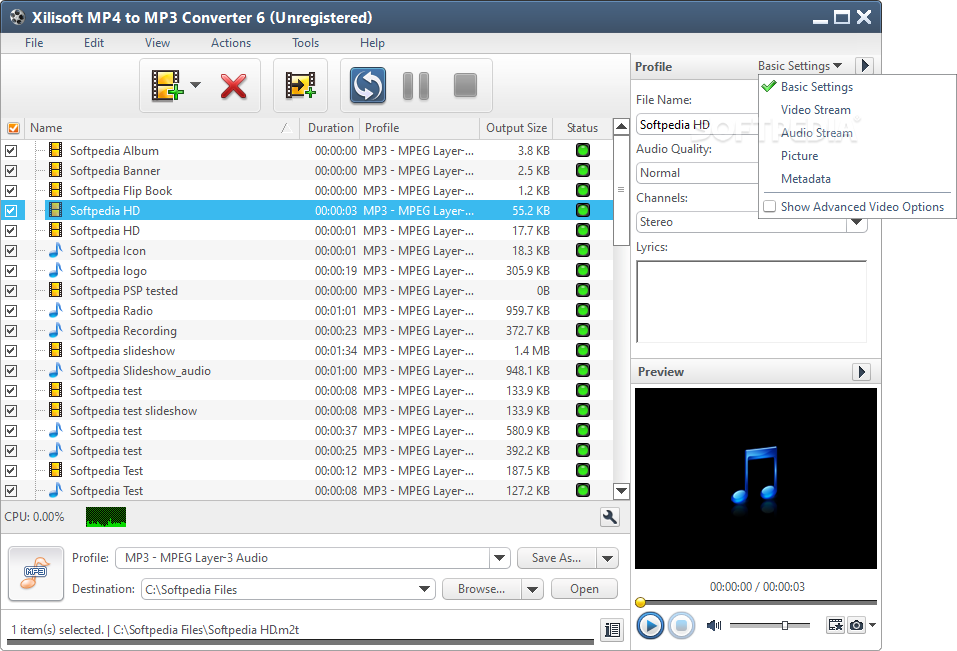Toggle the select-all checkbox in the header
The width and height of the screenshot is (957, 651).
click(x=13, y=128)
